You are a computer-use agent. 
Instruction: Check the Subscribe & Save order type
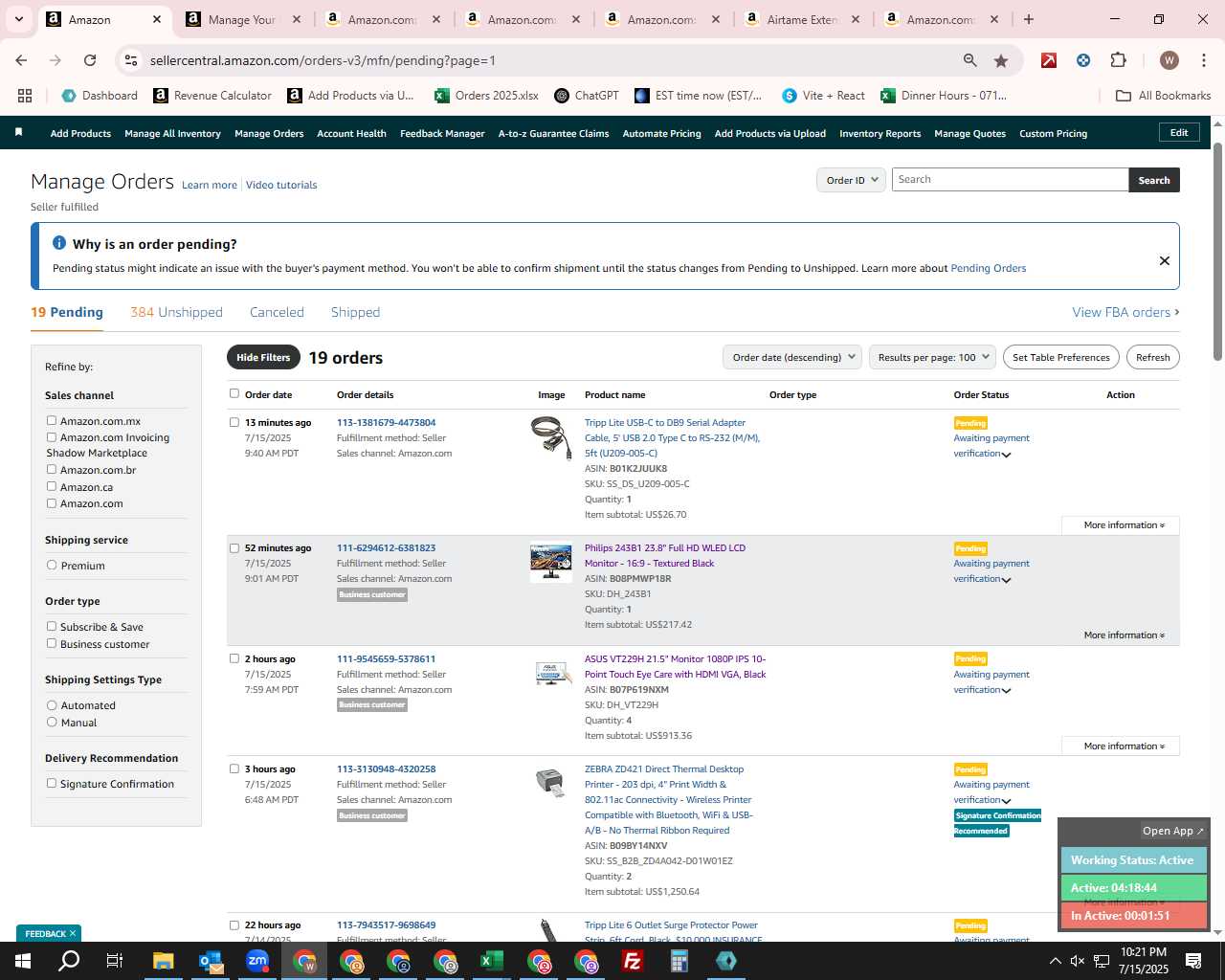pyautogui.click(x=52, y=626)
